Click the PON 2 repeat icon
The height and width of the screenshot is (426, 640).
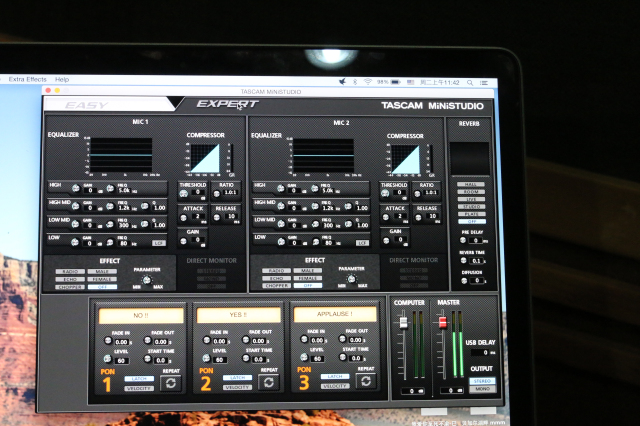click(x=268, y=382)
